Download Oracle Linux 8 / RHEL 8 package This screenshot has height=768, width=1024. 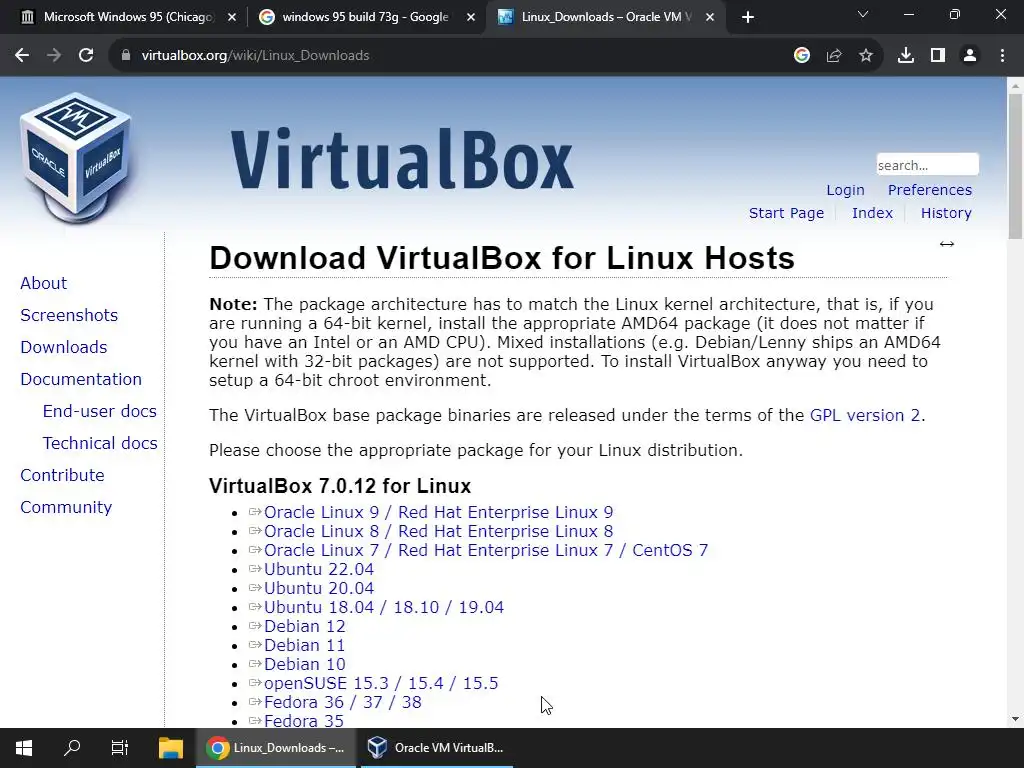438,532
